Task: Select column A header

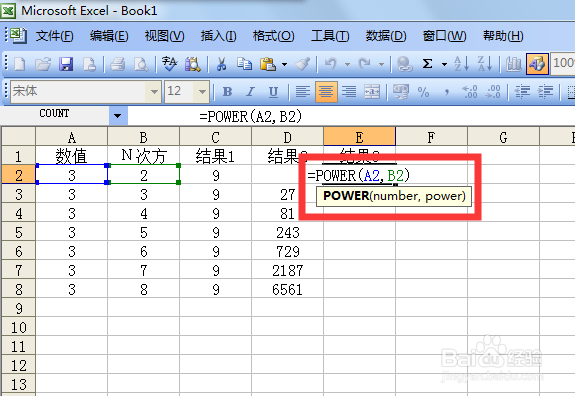Action: pos(72,137)
